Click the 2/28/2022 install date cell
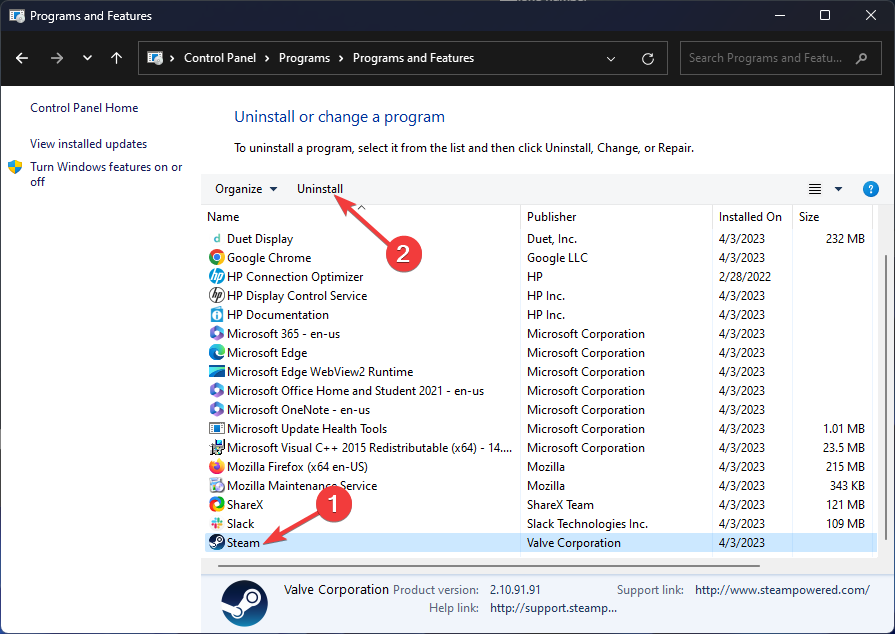The image size is (895, 634). pos(744,277)
